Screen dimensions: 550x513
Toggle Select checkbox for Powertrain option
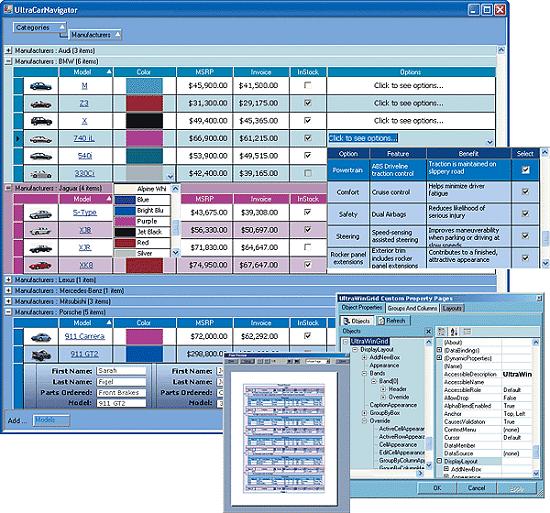525,170
